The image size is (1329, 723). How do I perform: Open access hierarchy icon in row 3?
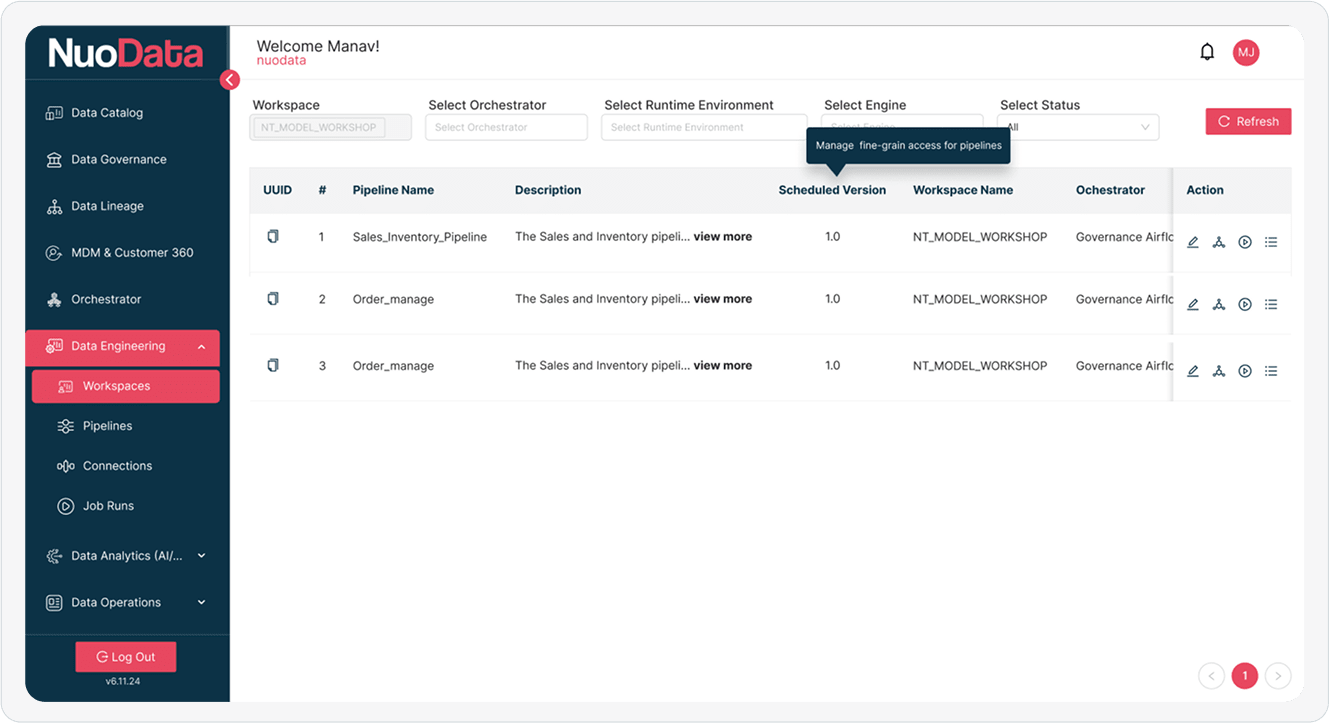pyautogui.click(x=1219, y=371)
